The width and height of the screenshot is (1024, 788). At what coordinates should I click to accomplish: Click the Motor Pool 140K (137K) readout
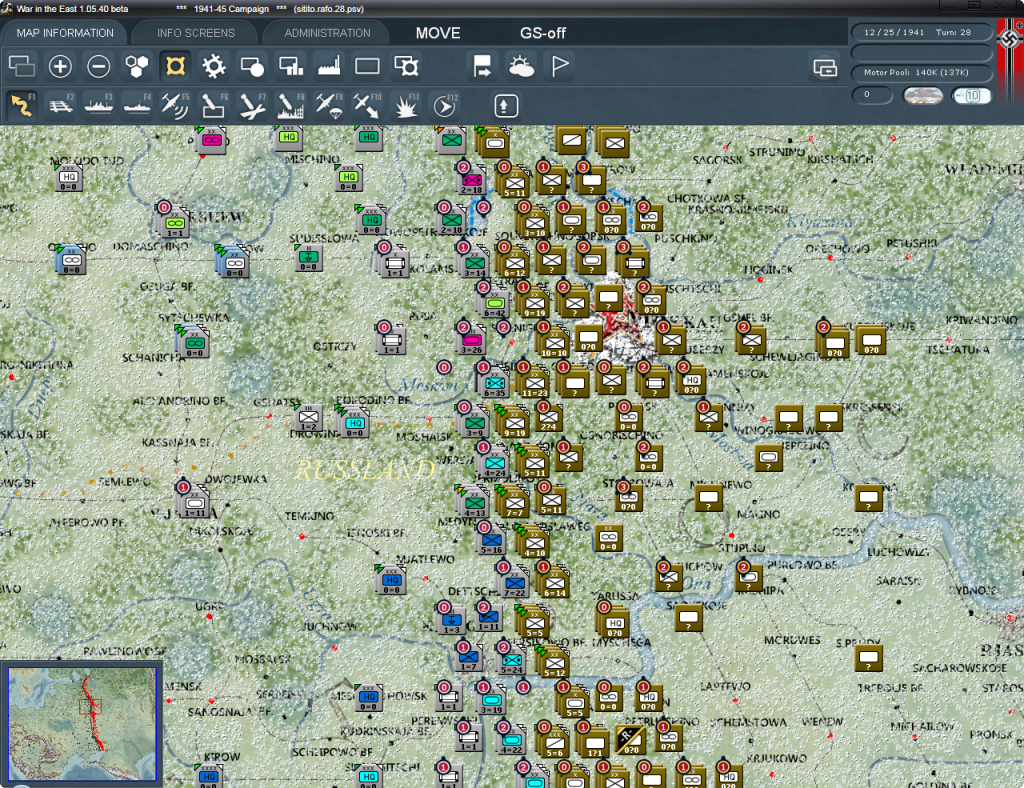[x=921, y=72]
